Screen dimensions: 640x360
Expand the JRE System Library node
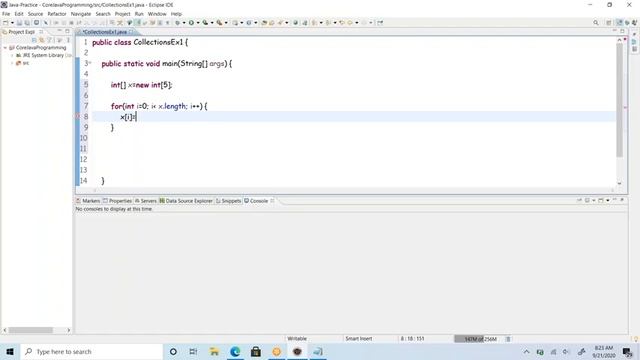point(12,55)
